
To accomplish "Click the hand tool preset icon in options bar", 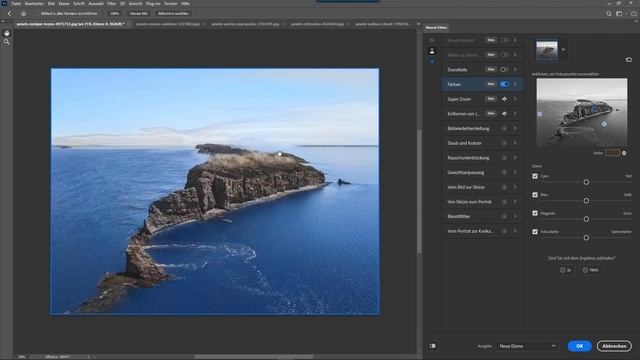I will [x=23, y=13].
